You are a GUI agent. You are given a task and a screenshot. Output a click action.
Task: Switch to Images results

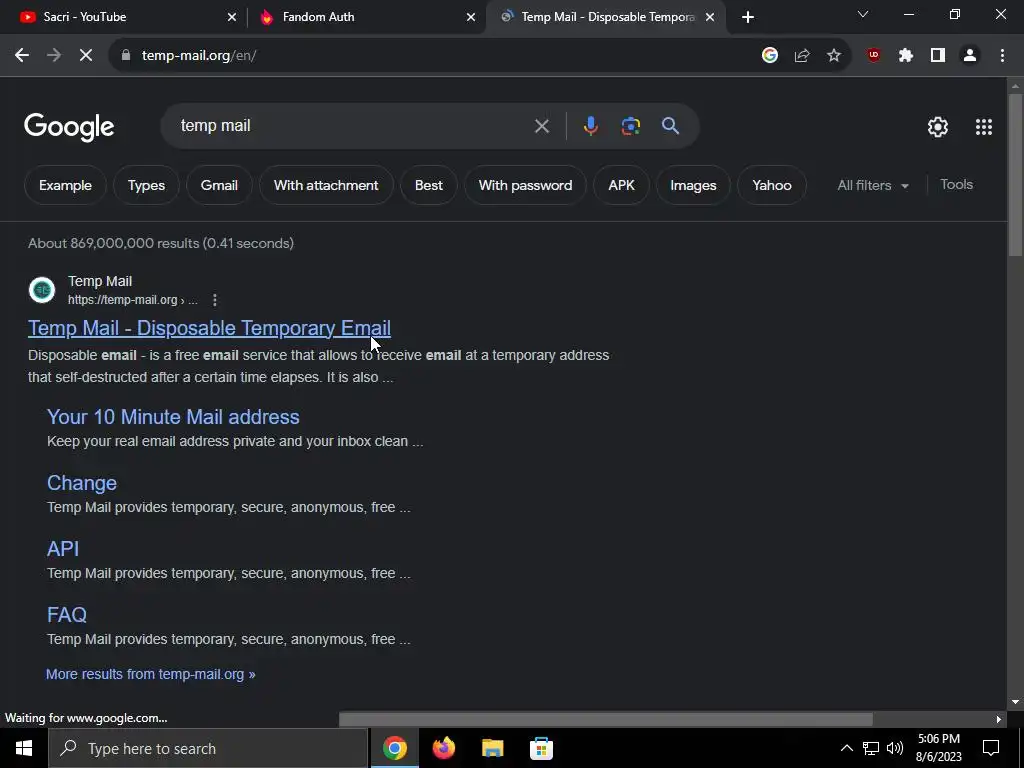pyautogui.click(x=693, y=185)
